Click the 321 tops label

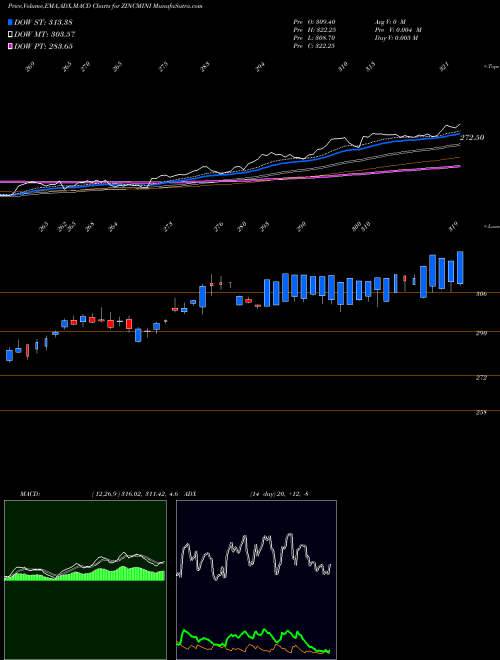click(x=444, y=67)
